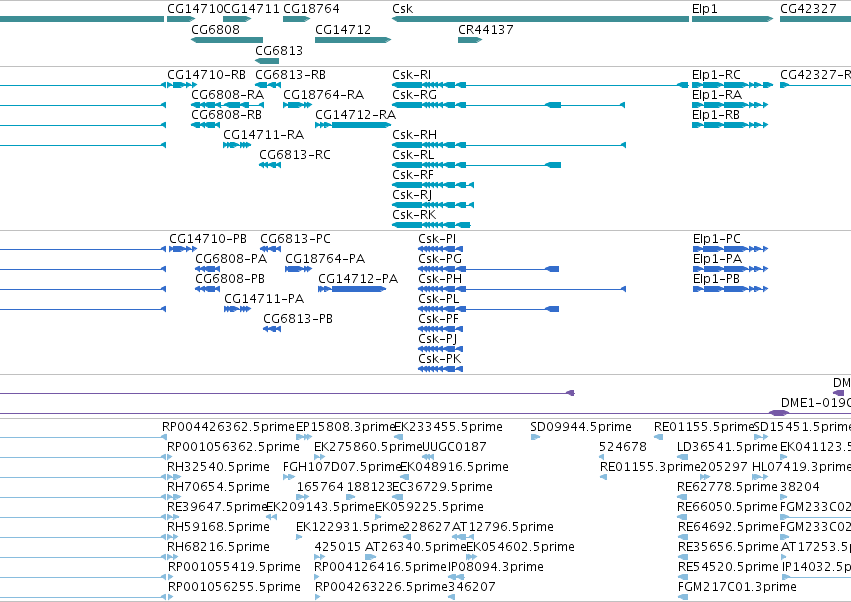851x602 pixels.
Task: Select transcript Csk-RI
Action: click(412, 75)
